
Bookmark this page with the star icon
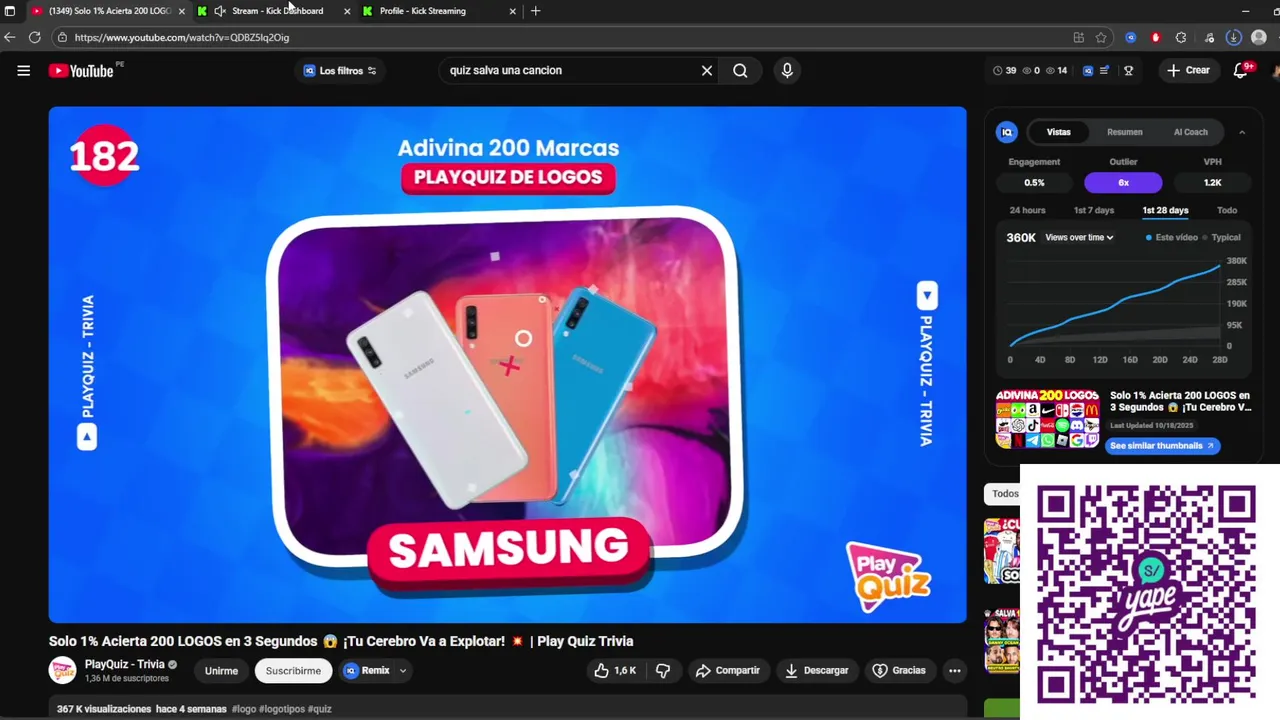[1101, 38]
